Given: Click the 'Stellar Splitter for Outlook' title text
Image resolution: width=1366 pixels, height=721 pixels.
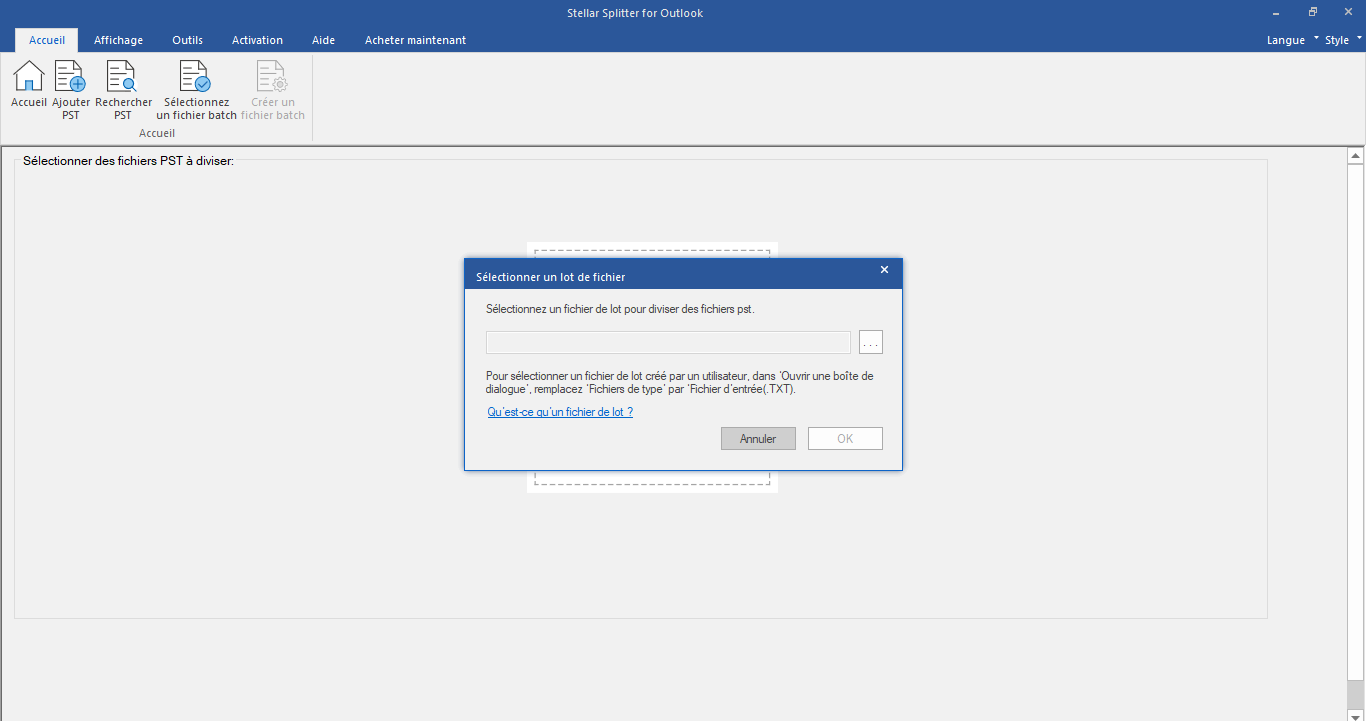Looking at the screenshot, I should point(635,13).
